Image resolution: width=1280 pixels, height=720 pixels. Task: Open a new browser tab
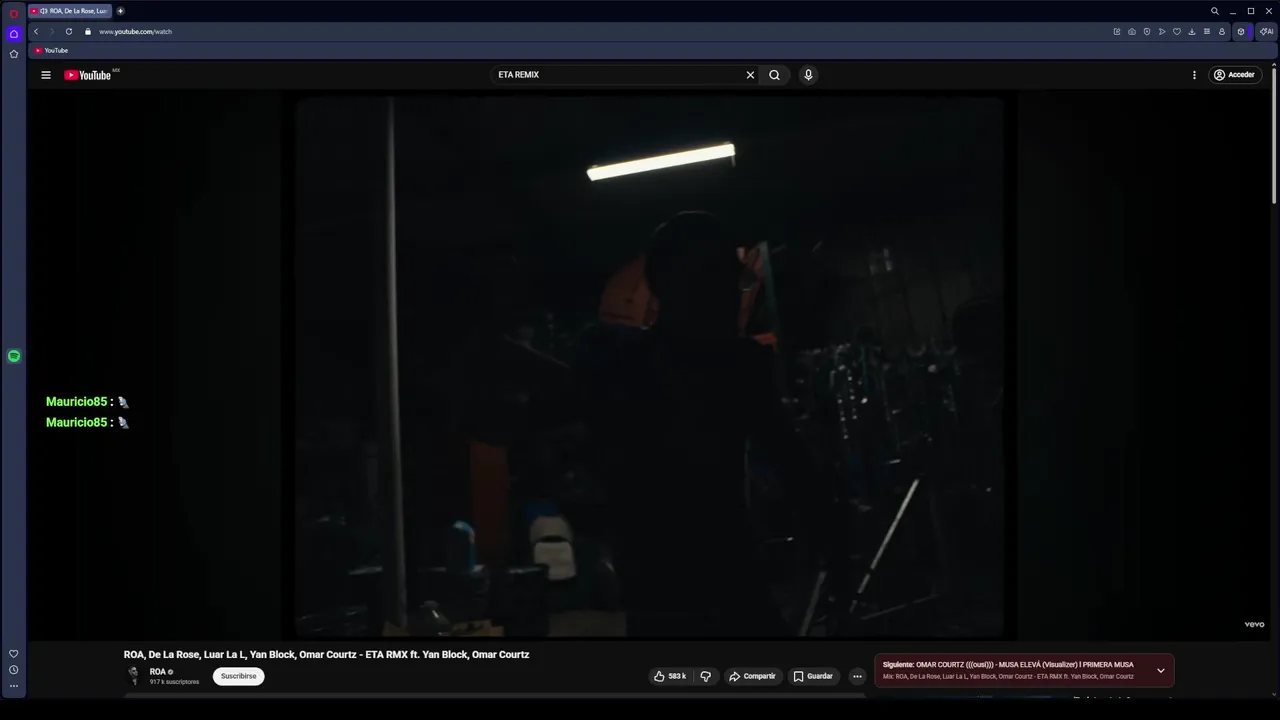click(x=120, y=11)
